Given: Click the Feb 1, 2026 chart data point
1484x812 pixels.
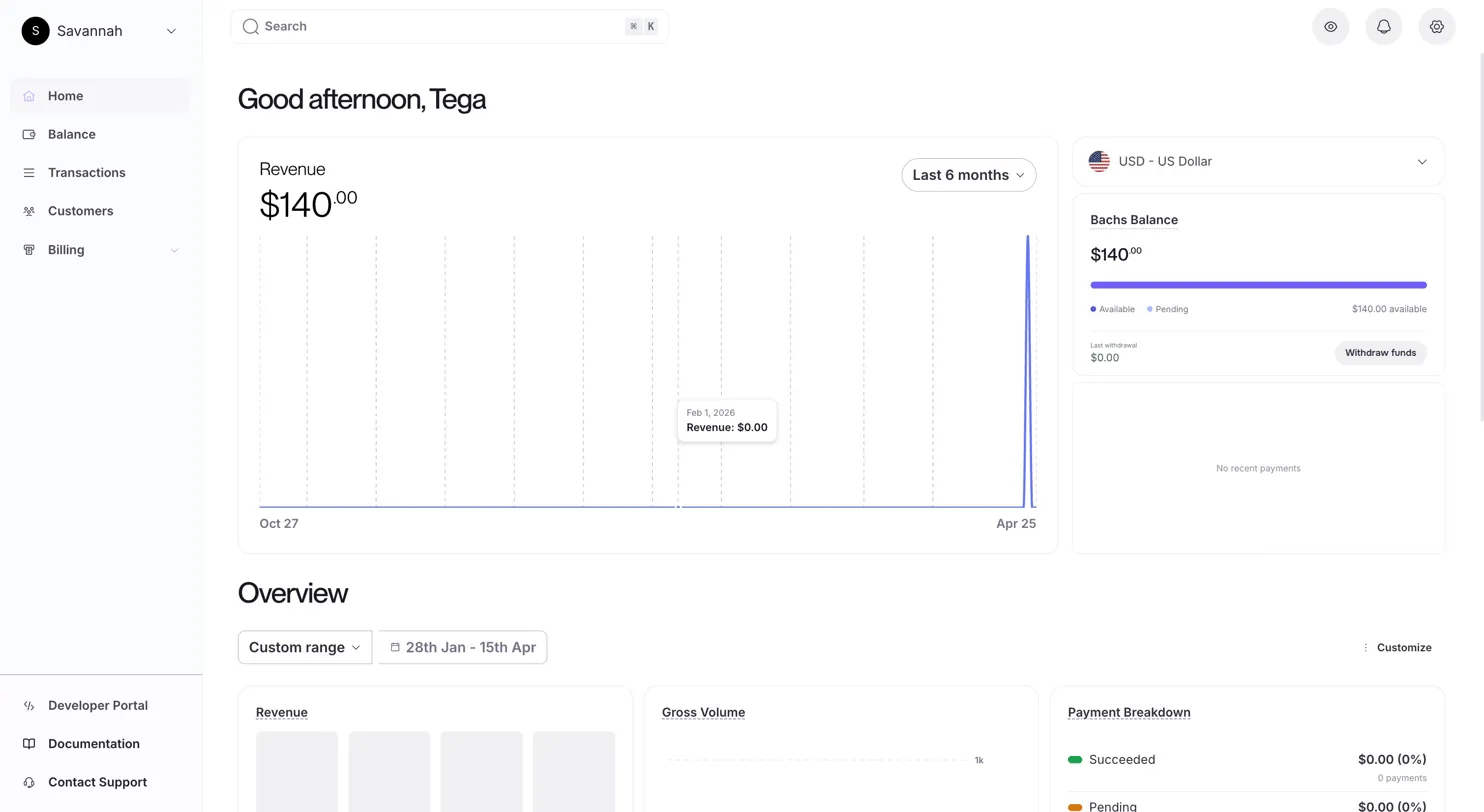Looking at the screenshot, I should 679,507.
